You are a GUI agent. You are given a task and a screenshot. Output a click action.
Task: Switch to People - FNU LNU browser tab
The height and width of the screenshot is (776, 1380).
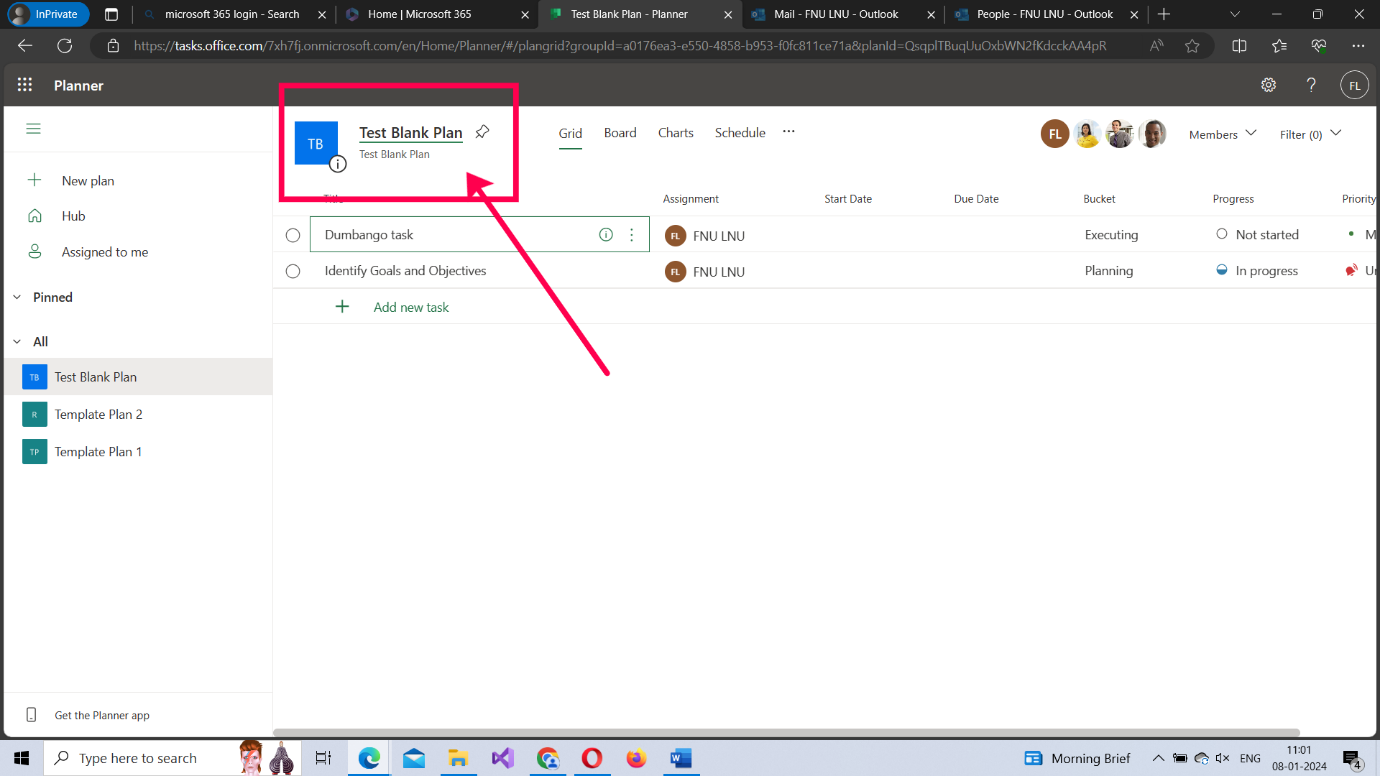tap(1047, 14)
